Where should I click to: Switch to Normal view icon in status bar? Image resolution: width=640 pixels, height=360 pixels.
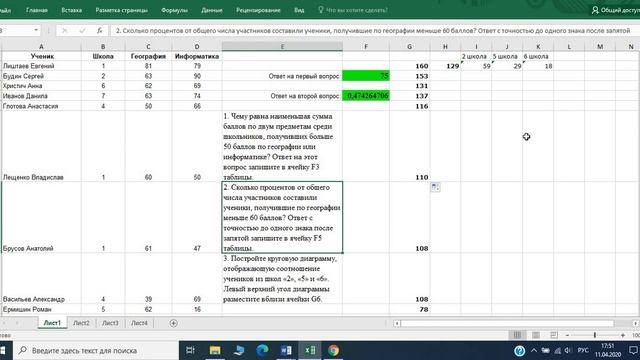tap(517, 335)
